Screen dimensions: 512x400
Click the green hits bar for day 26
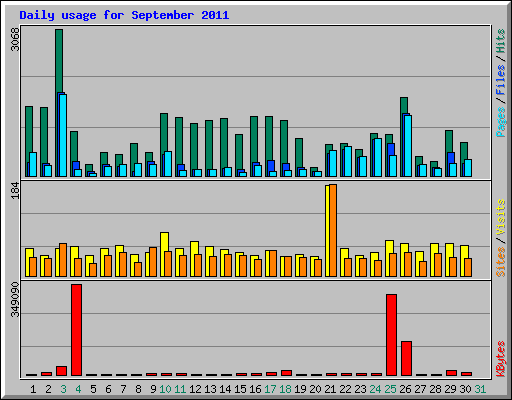coord(404,105)
